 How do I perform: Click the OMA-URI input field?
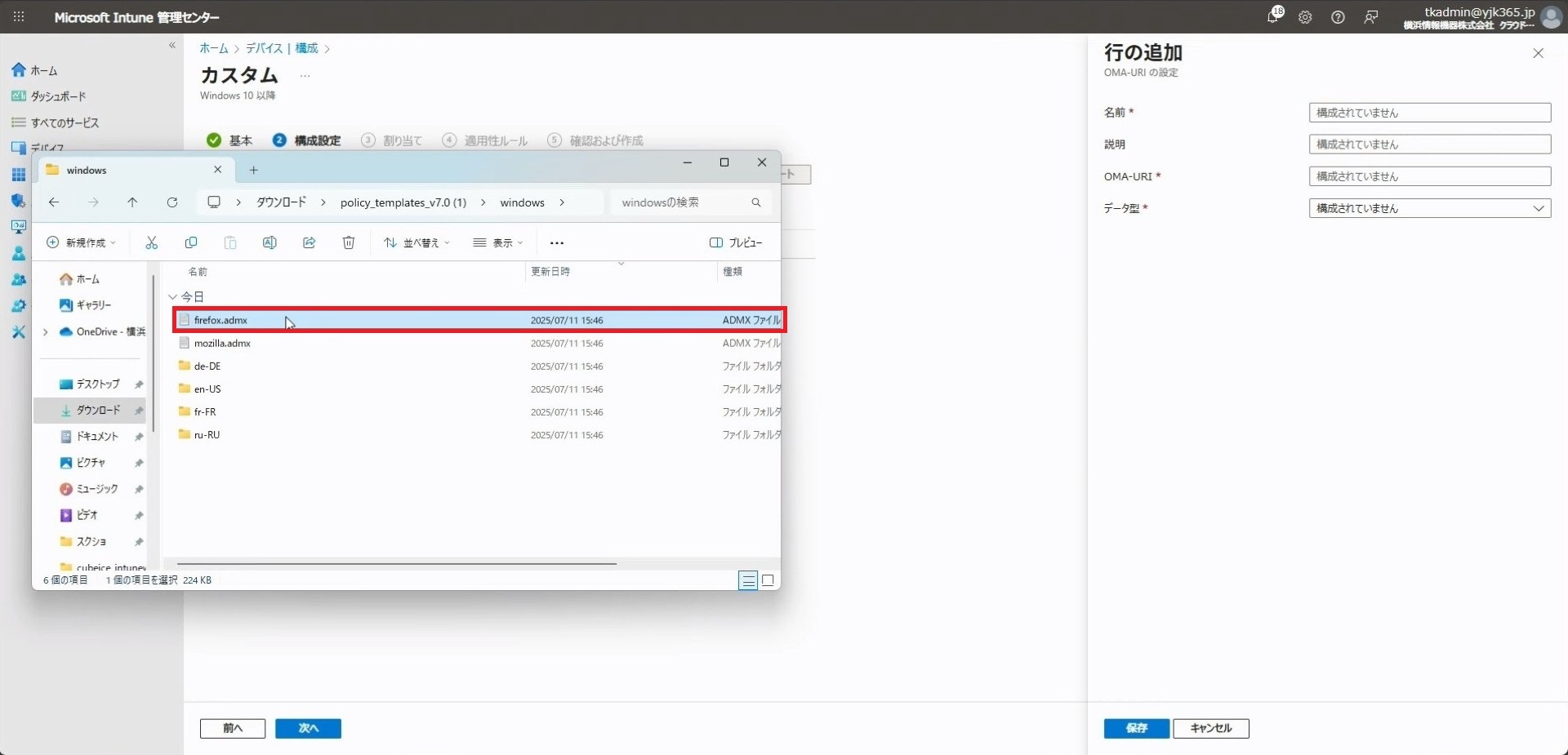coord(1429,176)
